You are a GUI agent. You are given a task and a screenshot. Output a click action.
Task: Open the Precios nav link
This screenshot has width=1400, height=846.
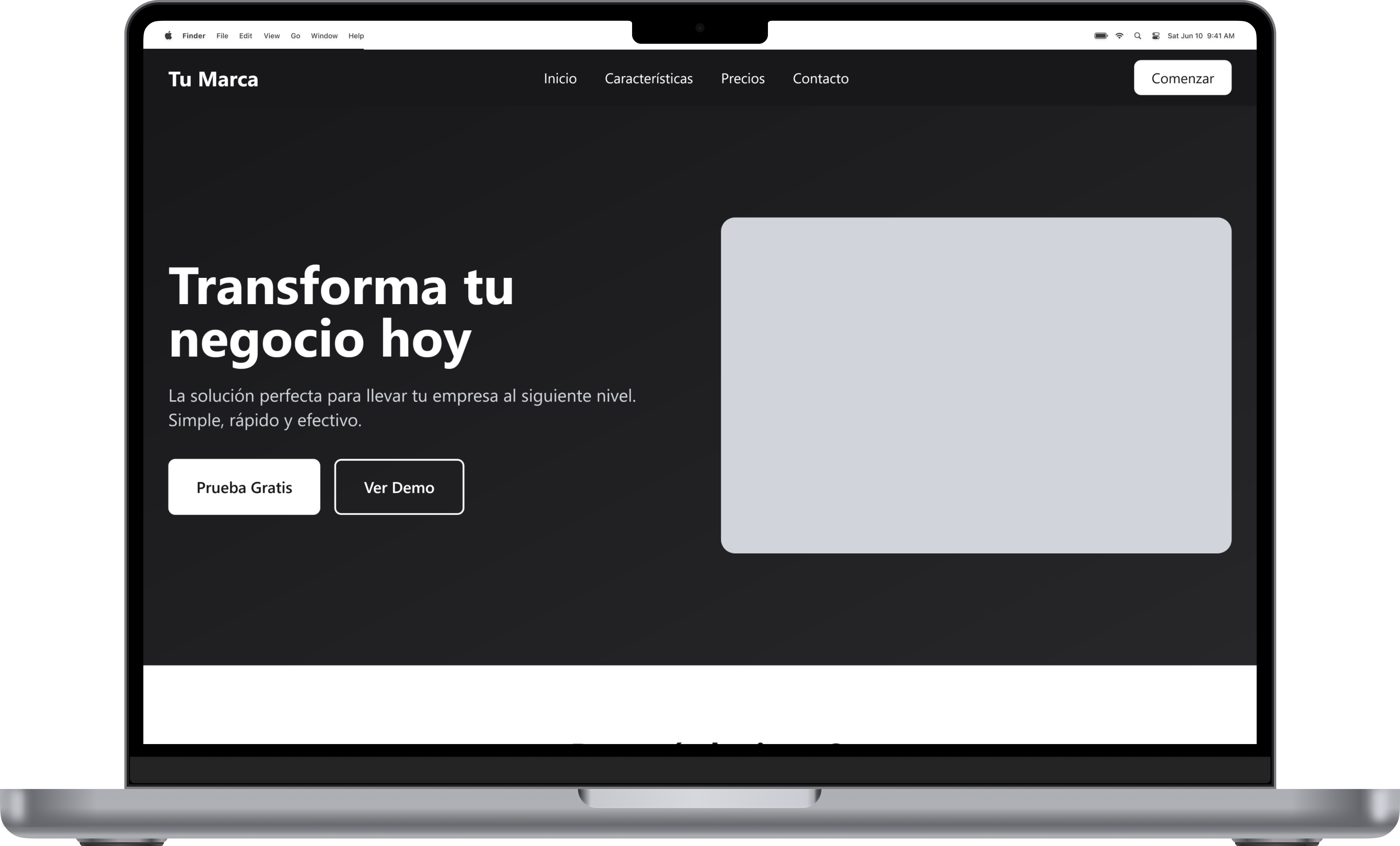click(x=743, y=78)
